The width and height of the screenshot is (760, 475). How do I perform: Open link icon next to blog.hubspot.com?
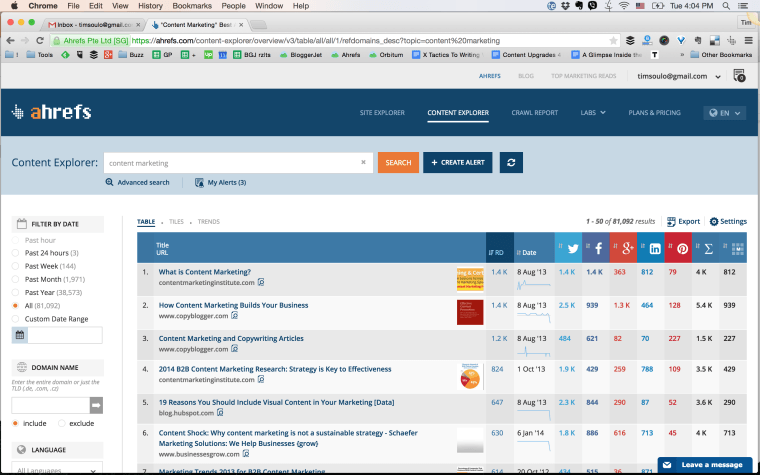(x=220, y=412)
